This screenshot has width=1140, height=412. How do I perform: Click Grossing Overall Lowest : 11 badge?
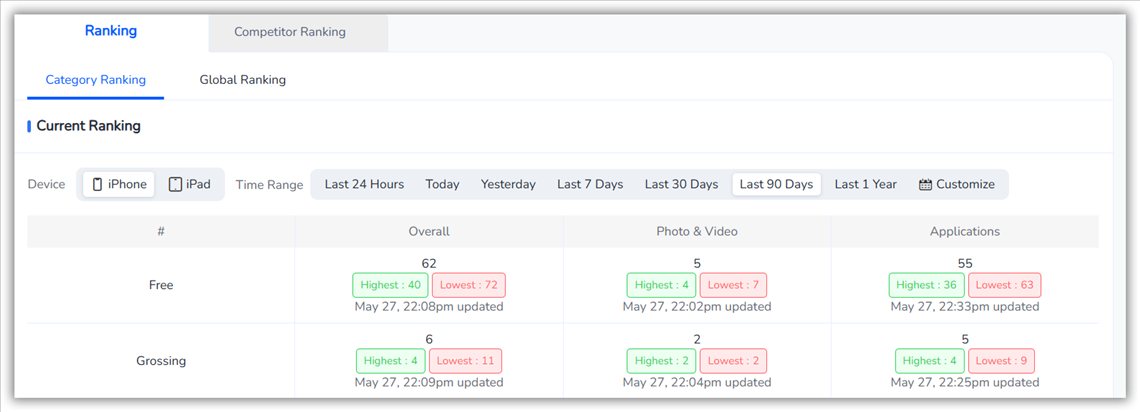(x=465, y=361)
